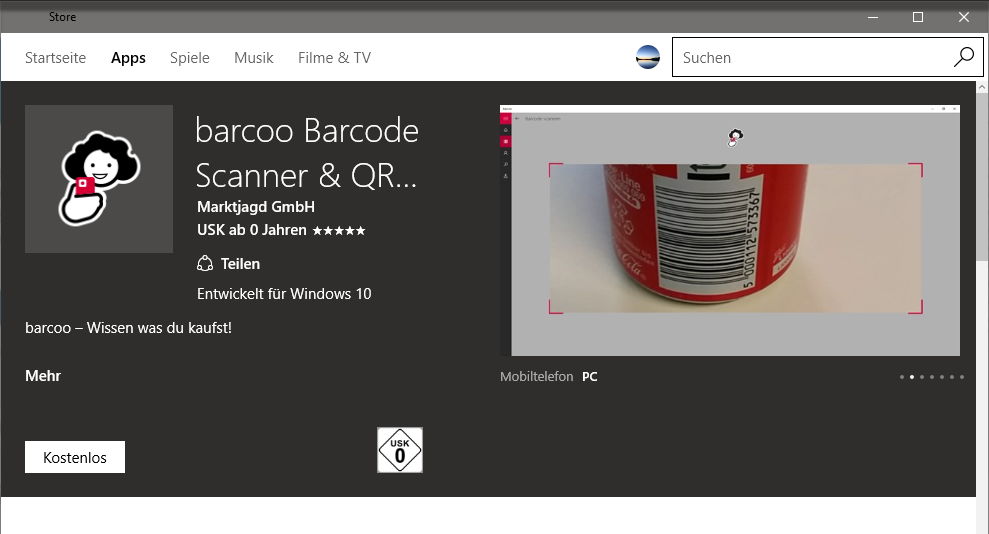Click 'USK ab 0 Jahren' rating text
Screen dimensions: 989x534
[252, 230]
